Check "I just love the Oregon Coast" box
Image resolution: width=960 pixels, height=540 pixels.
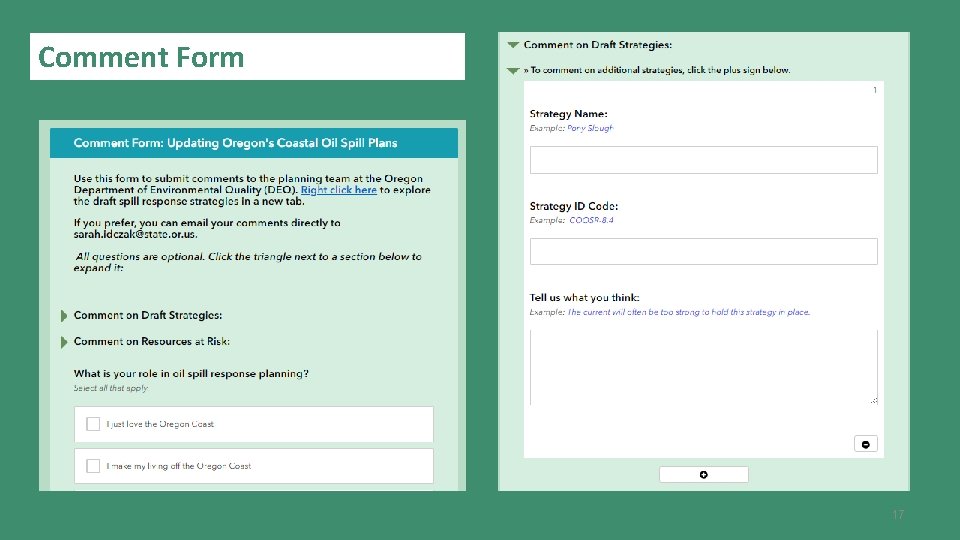click(x=93, y=424)
